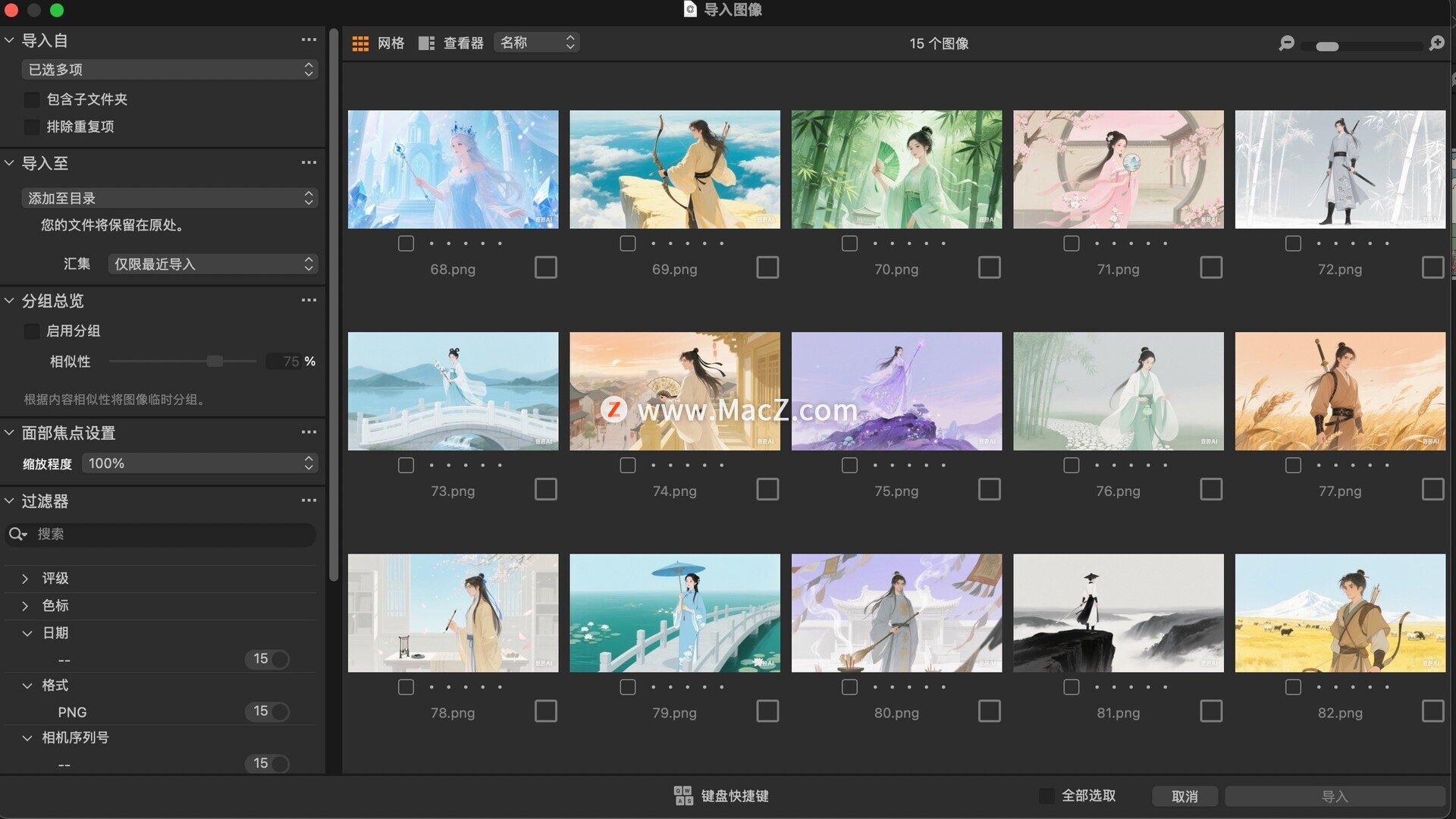Screen dimensions: 1456x819
Task: Open the 面部焦点设置 panel options menu
Action: [309, 433]
